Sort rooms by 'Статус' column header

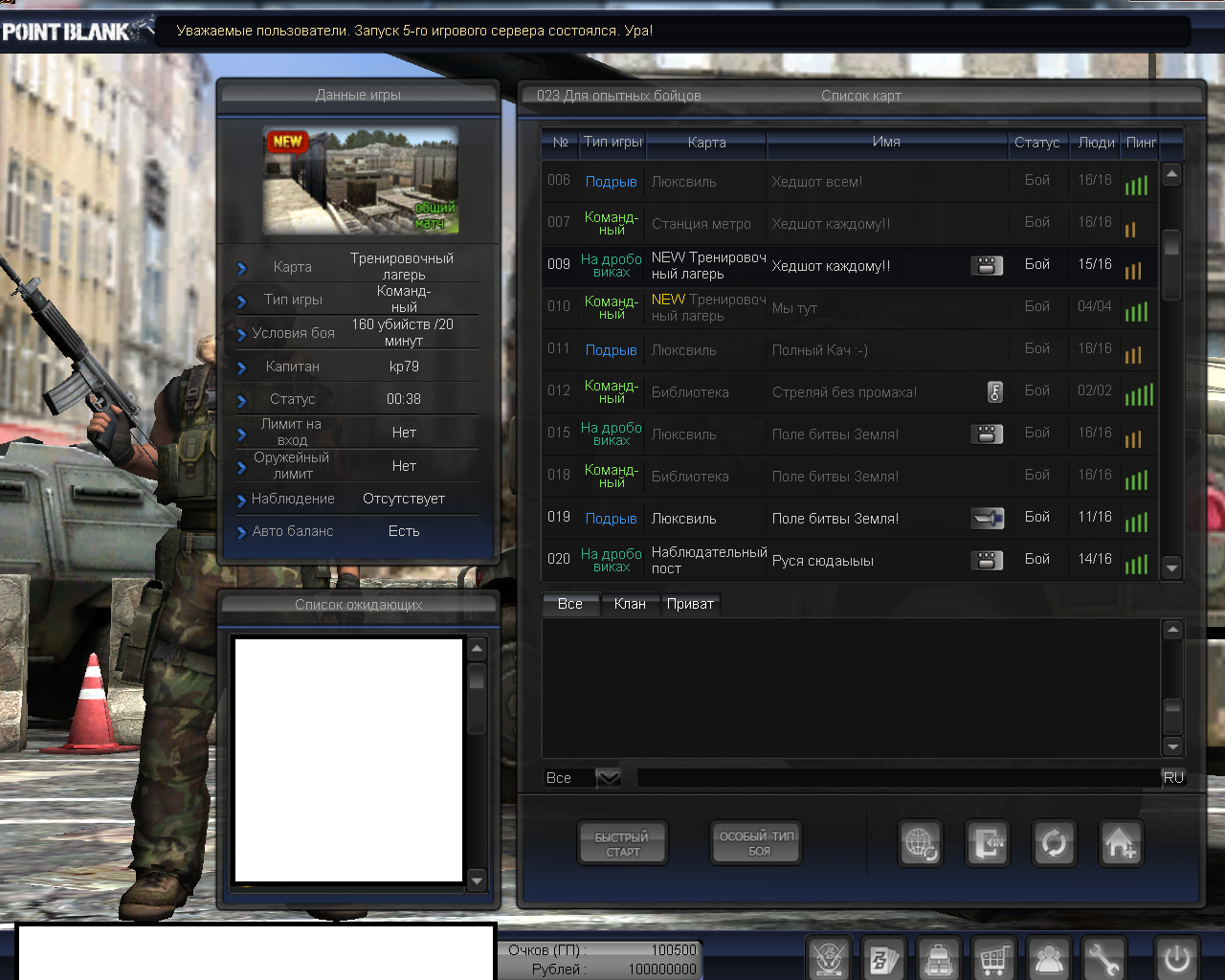[x=1037, y=143]
